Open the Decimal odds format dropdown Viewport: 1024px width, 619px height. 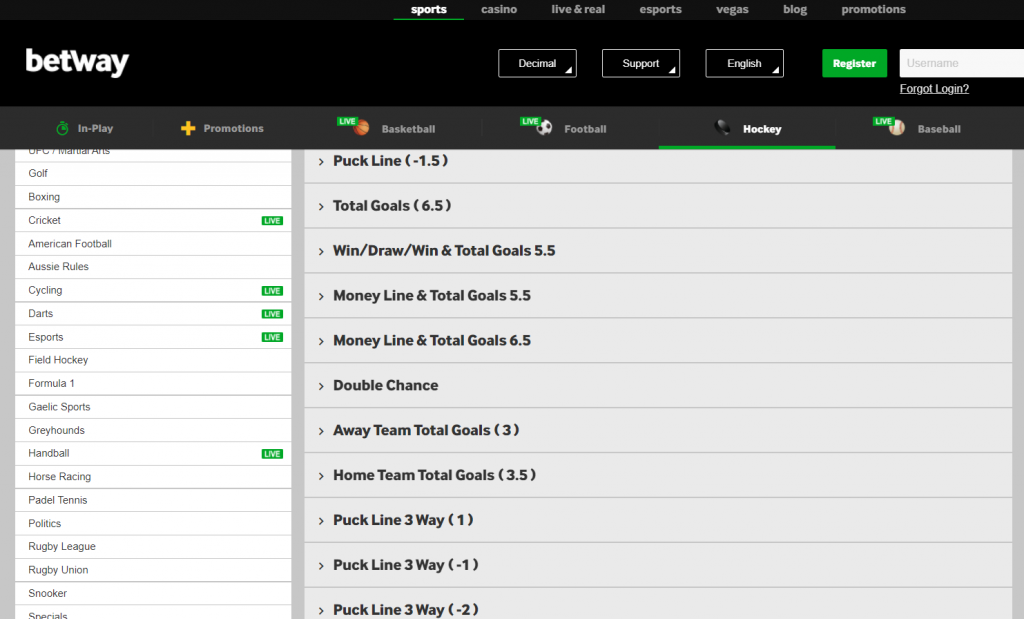[537, 63]
